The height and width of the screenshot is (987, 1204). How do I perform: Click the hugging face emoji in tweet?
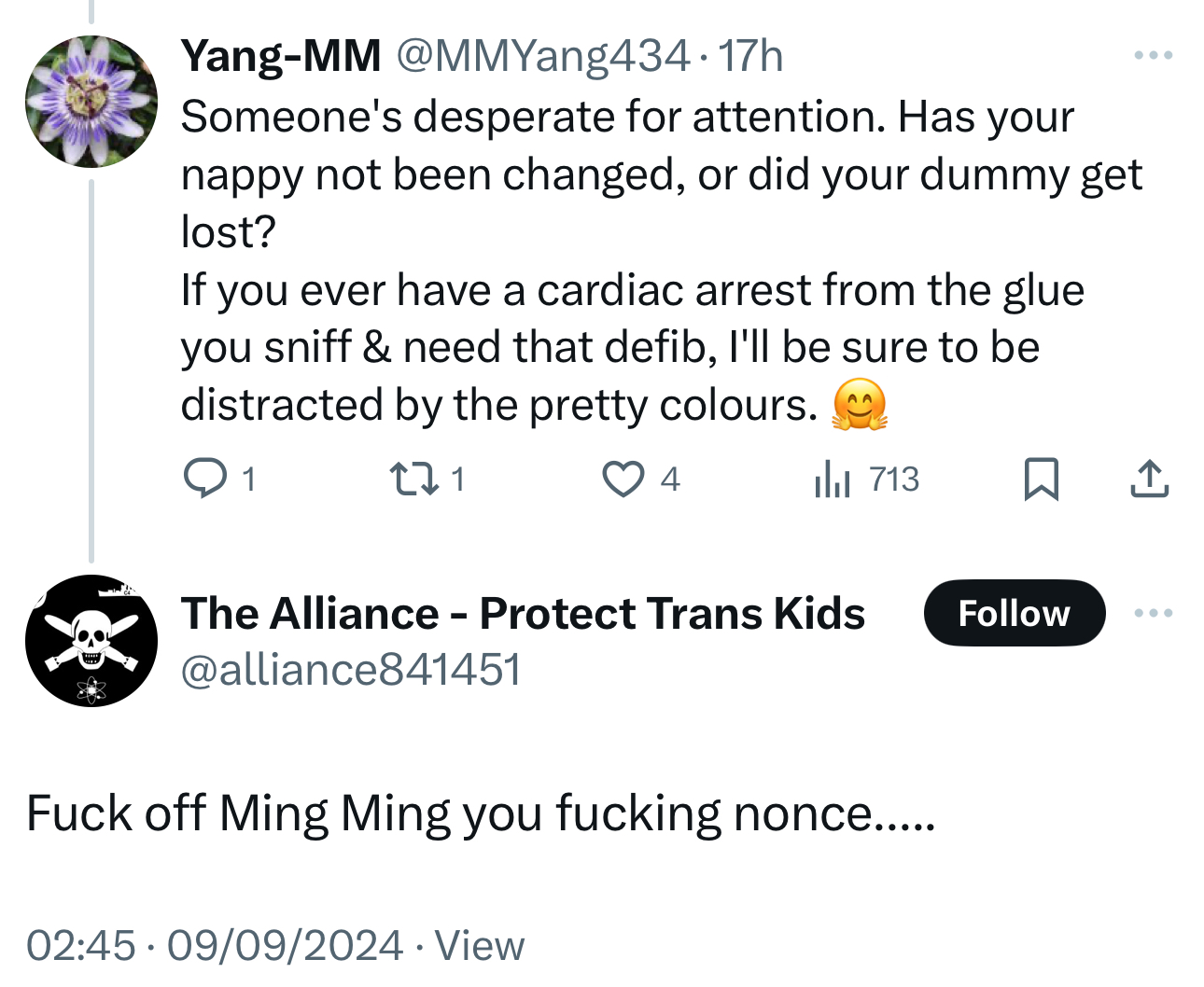click(859, 405)
